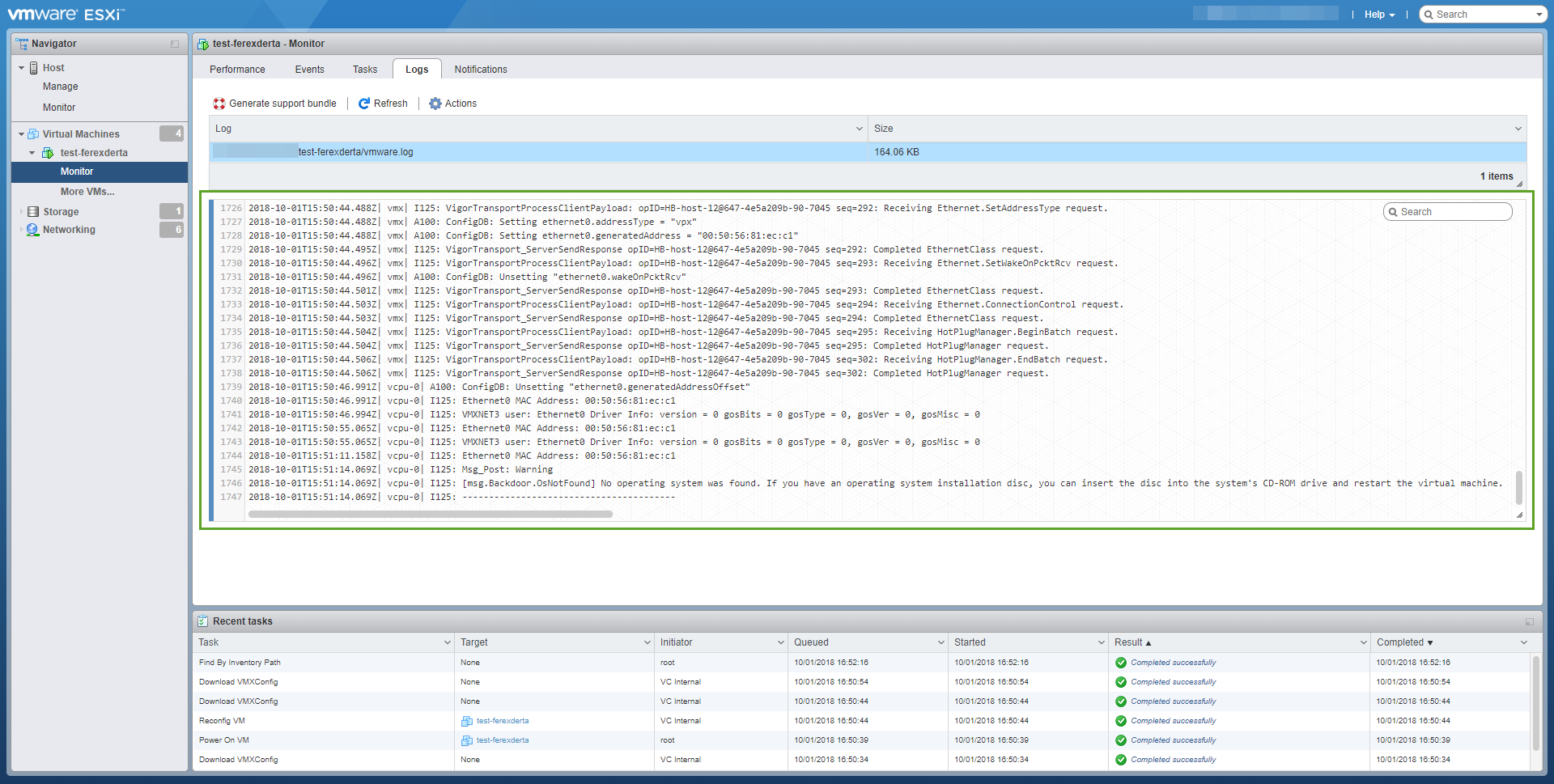Collapse the Virtual Machines tree node
Image resolution: width=1554 pixels, height=784 pixels.
tap(20, 133)
